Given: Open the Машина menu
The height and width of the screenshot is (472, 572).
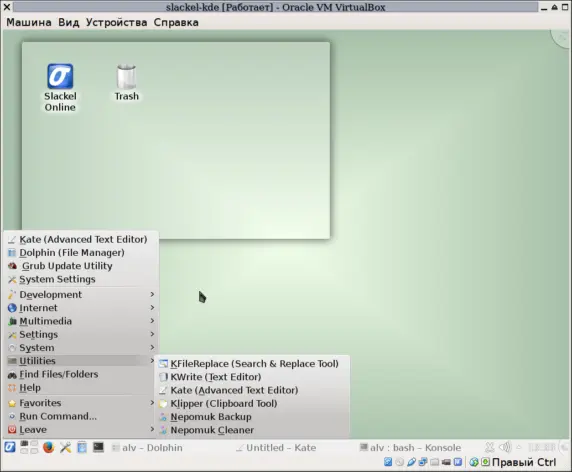Looking at the screenshot, I should point(29,22).
